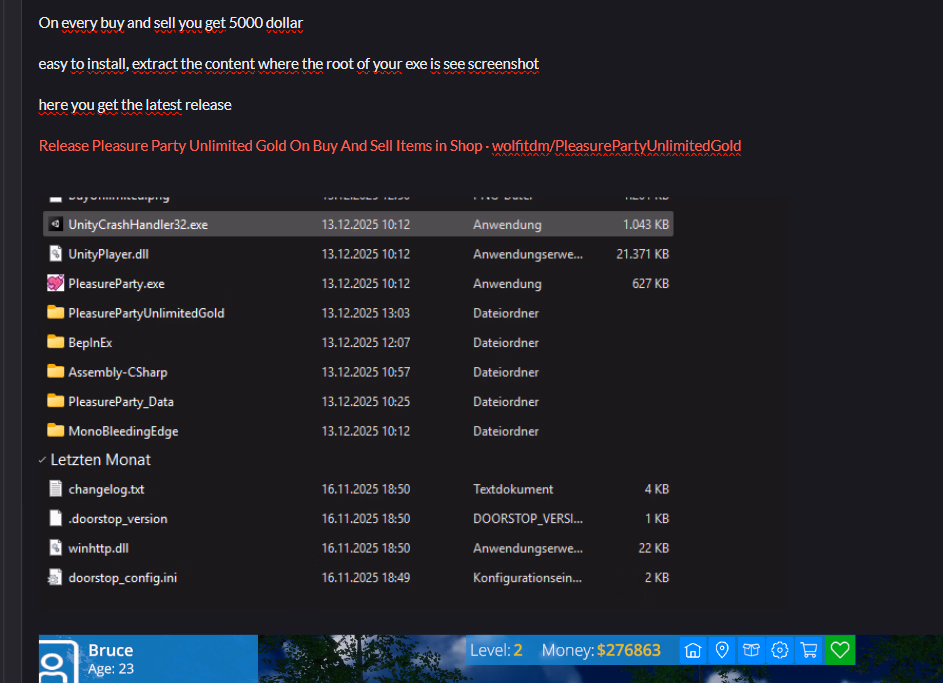Click the MonoBleedingEdge folder icon
This screenshot has height=683, width=943.
pos(56,431)
